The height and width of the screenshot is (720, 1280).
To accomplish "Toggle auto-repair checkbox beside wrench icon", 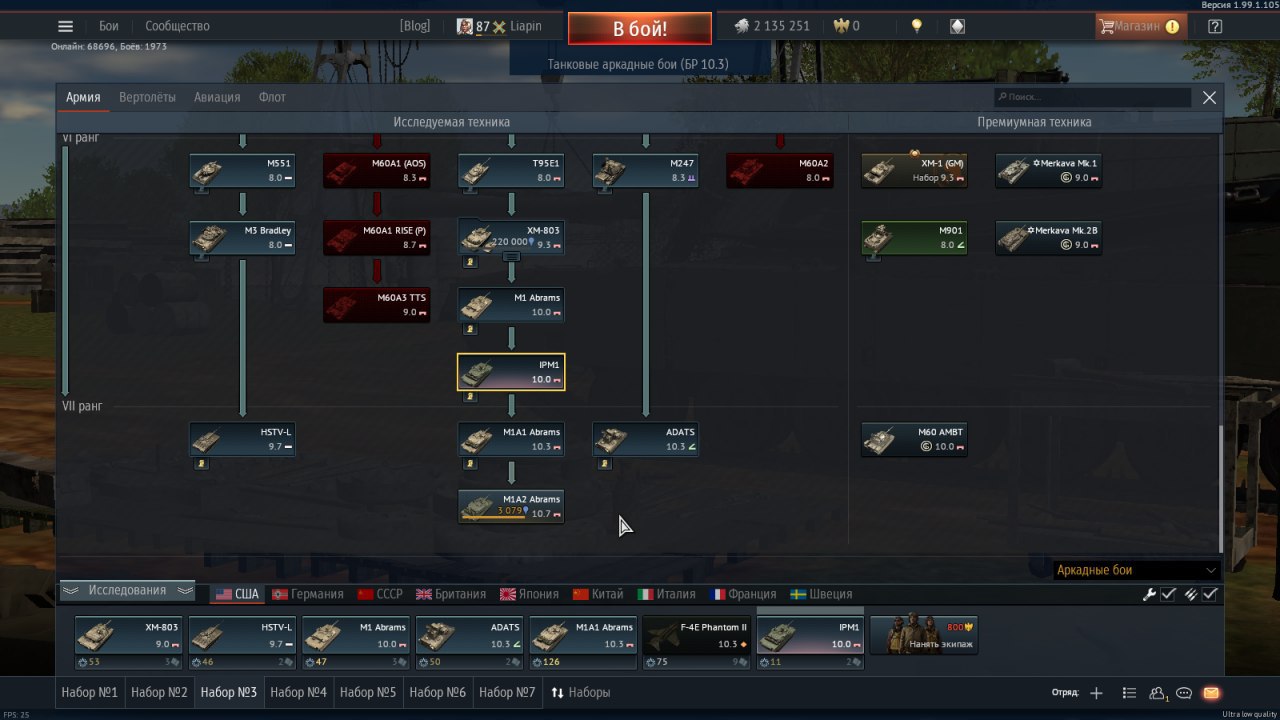I will (1168, 594).
